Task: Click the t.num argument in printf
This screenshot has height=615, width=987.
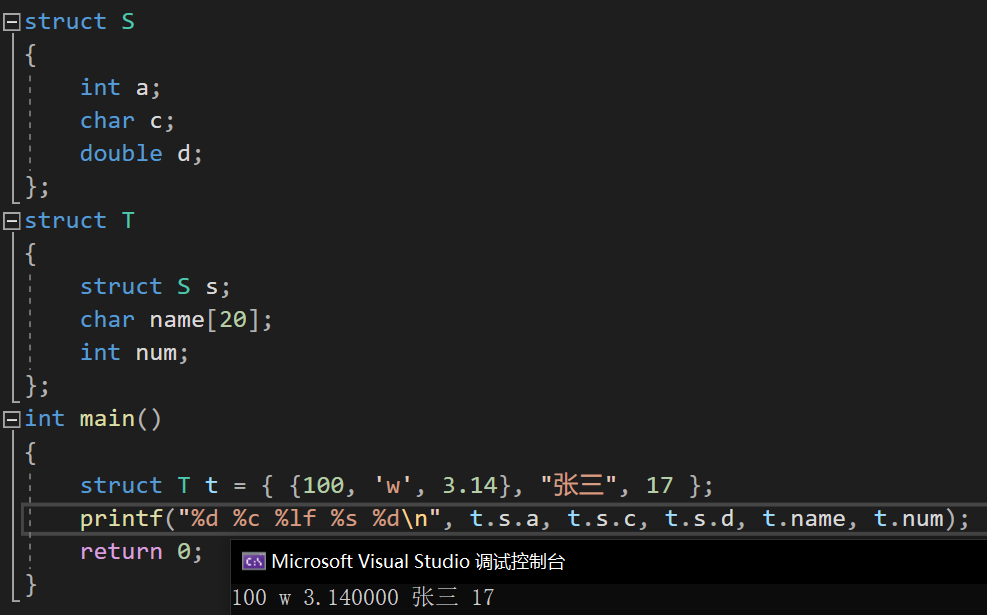Action: 909,519
